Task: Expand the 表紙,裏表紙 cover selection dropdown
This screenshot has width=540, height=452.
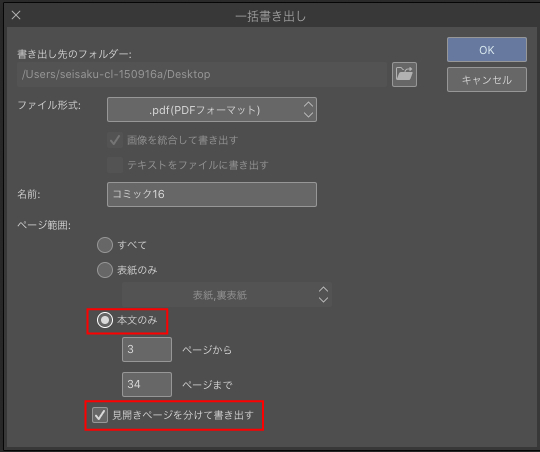Action: coord(227,295)
